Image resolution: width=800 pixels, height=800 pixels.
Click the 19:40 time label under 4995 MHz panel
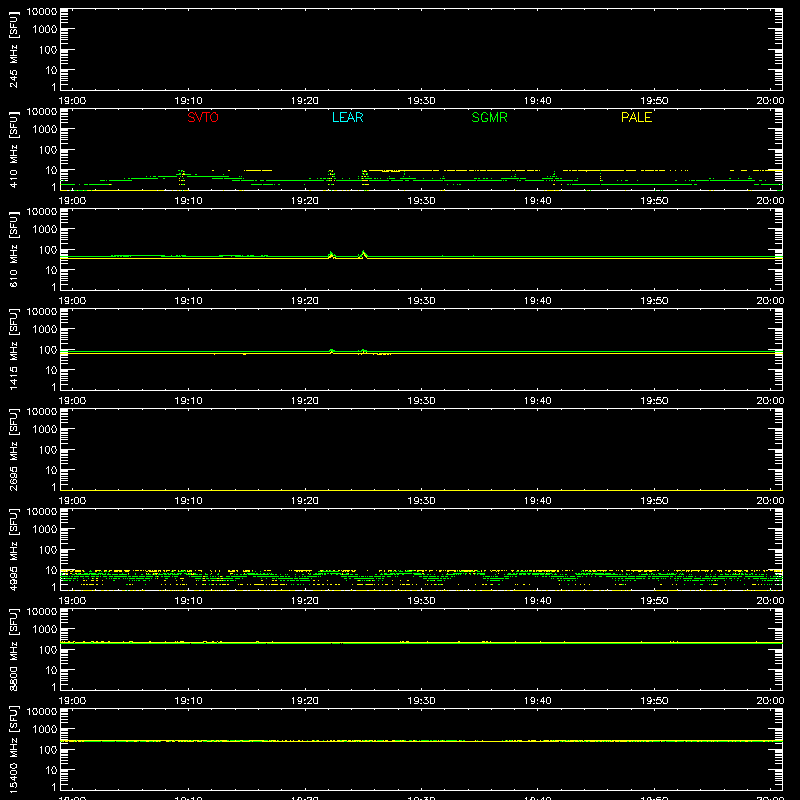coord(538,601)
